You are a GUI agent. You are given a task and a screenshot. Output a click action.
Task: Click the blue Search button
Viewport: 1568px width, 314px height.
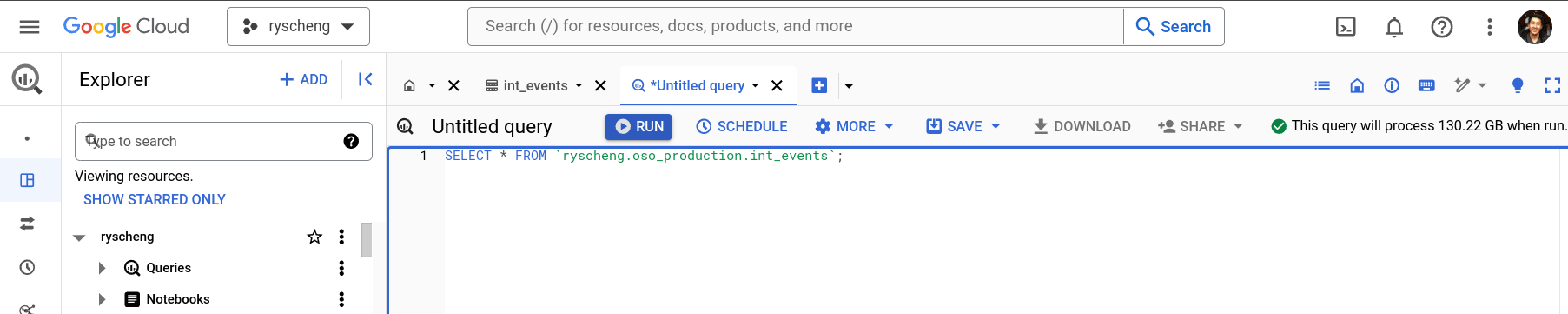(1174, 26)
